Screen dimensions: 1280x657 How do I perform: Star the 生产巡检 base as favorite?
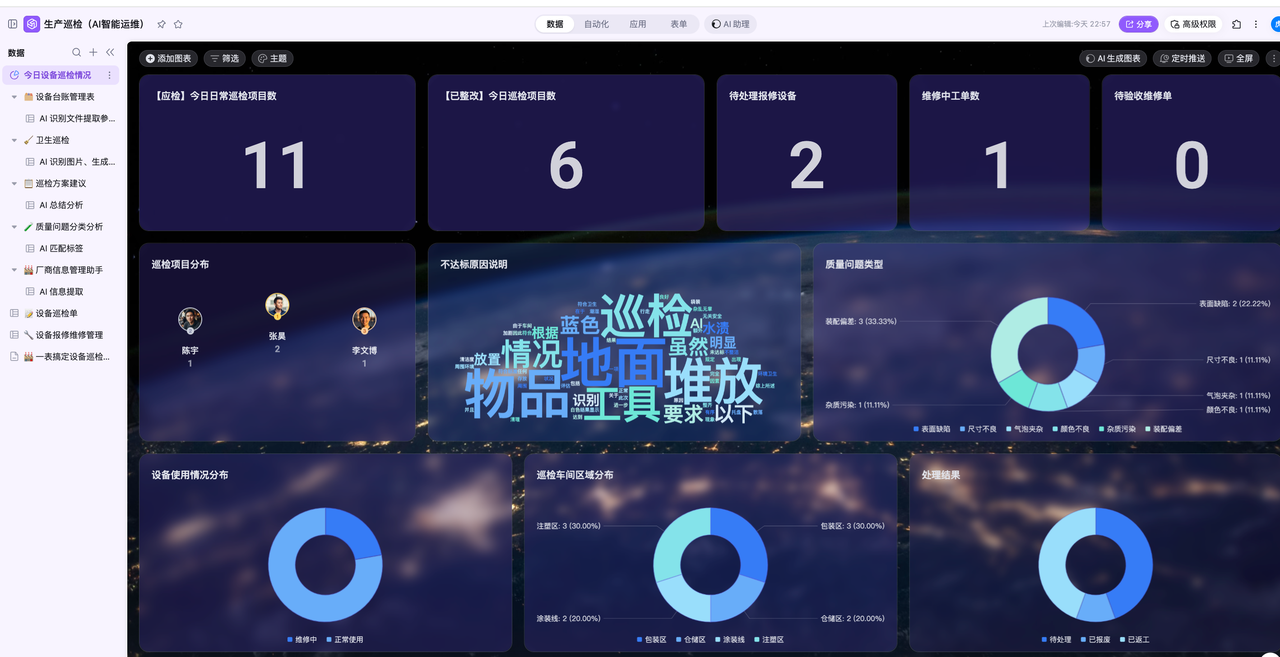click(178, 24)
